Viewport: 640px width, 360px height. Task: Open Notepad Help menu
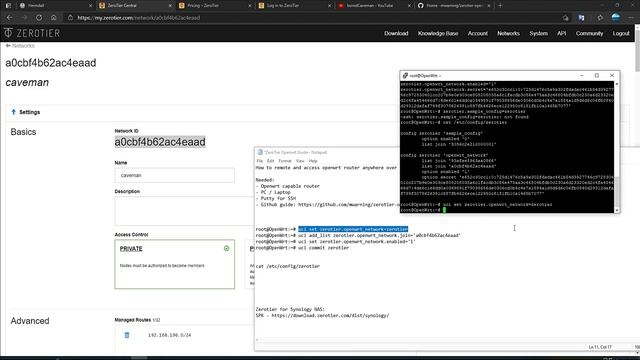pyautogui.click(x=313, y=161)
